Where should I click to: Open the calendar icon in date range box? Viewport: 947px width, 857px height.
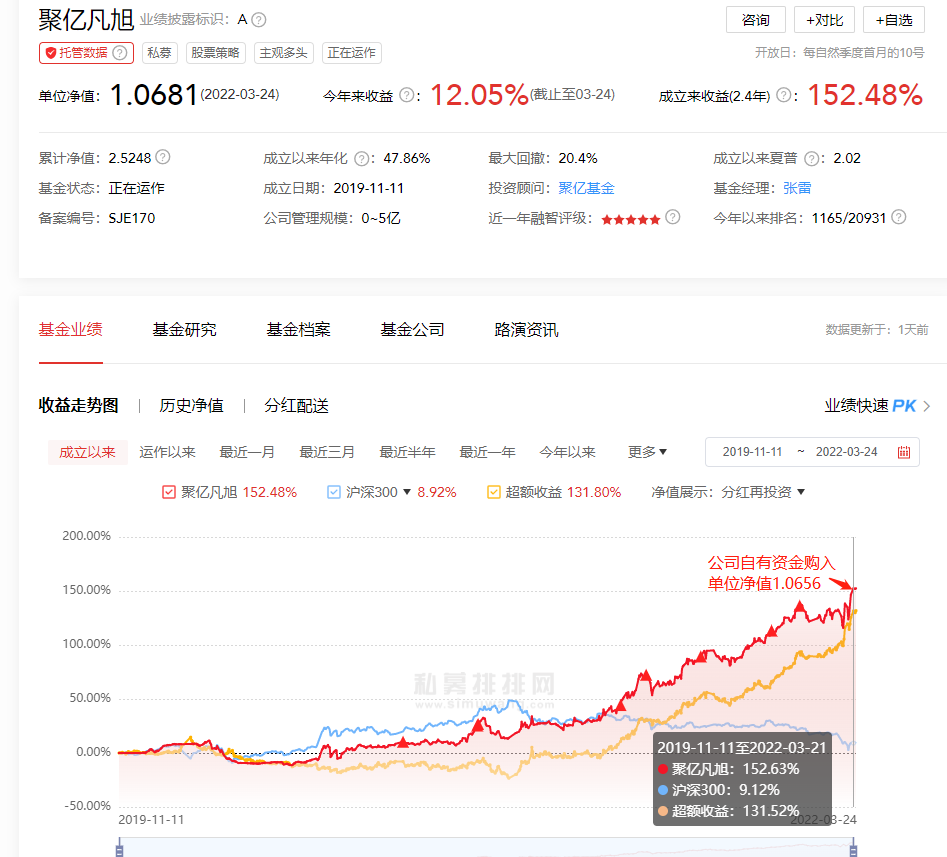point(904,452)
